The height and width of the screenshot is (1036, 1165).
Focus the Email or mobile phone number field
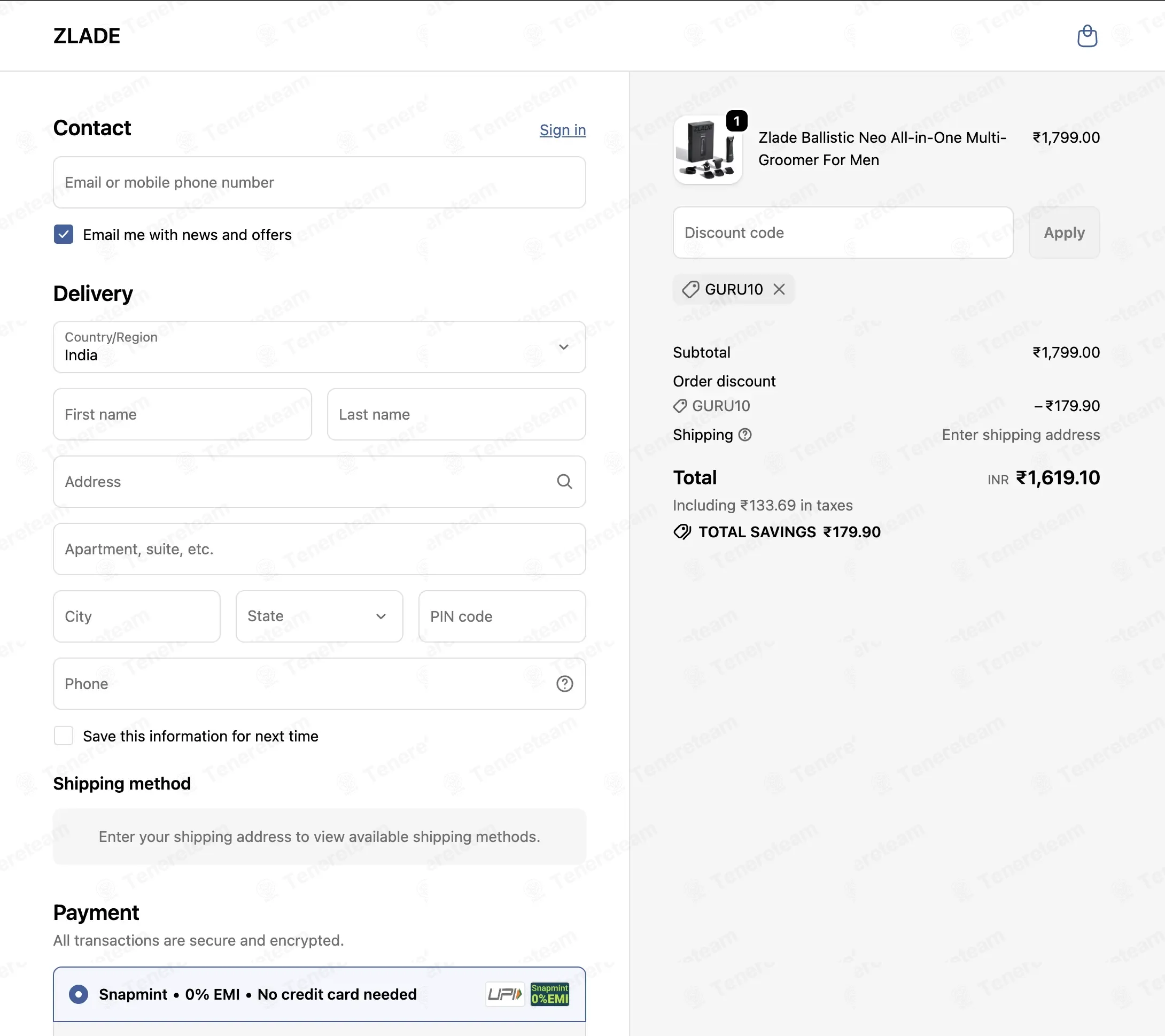[319, 182]
